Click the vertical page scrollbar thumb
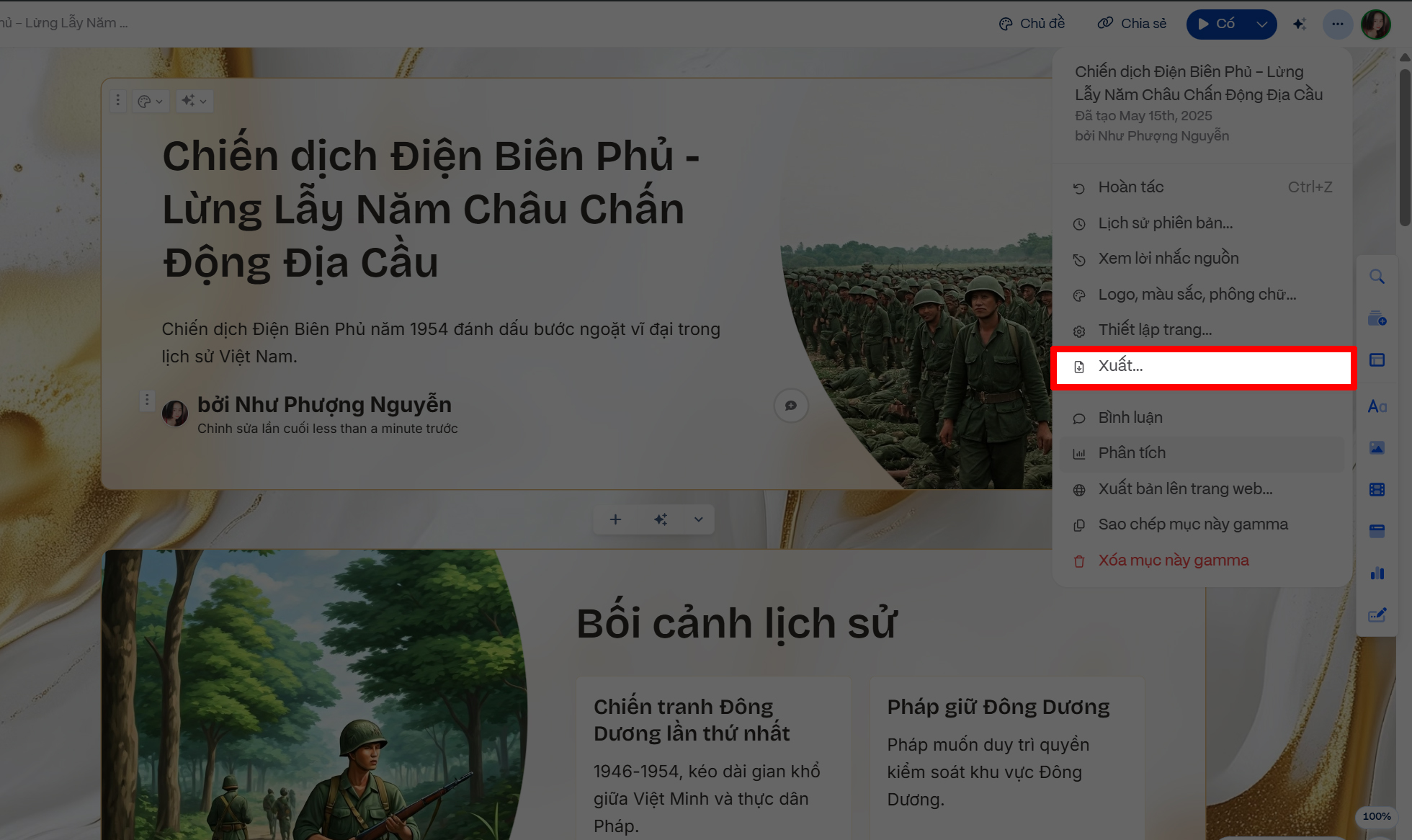1412x840 pixels. tap(1405, 147)
